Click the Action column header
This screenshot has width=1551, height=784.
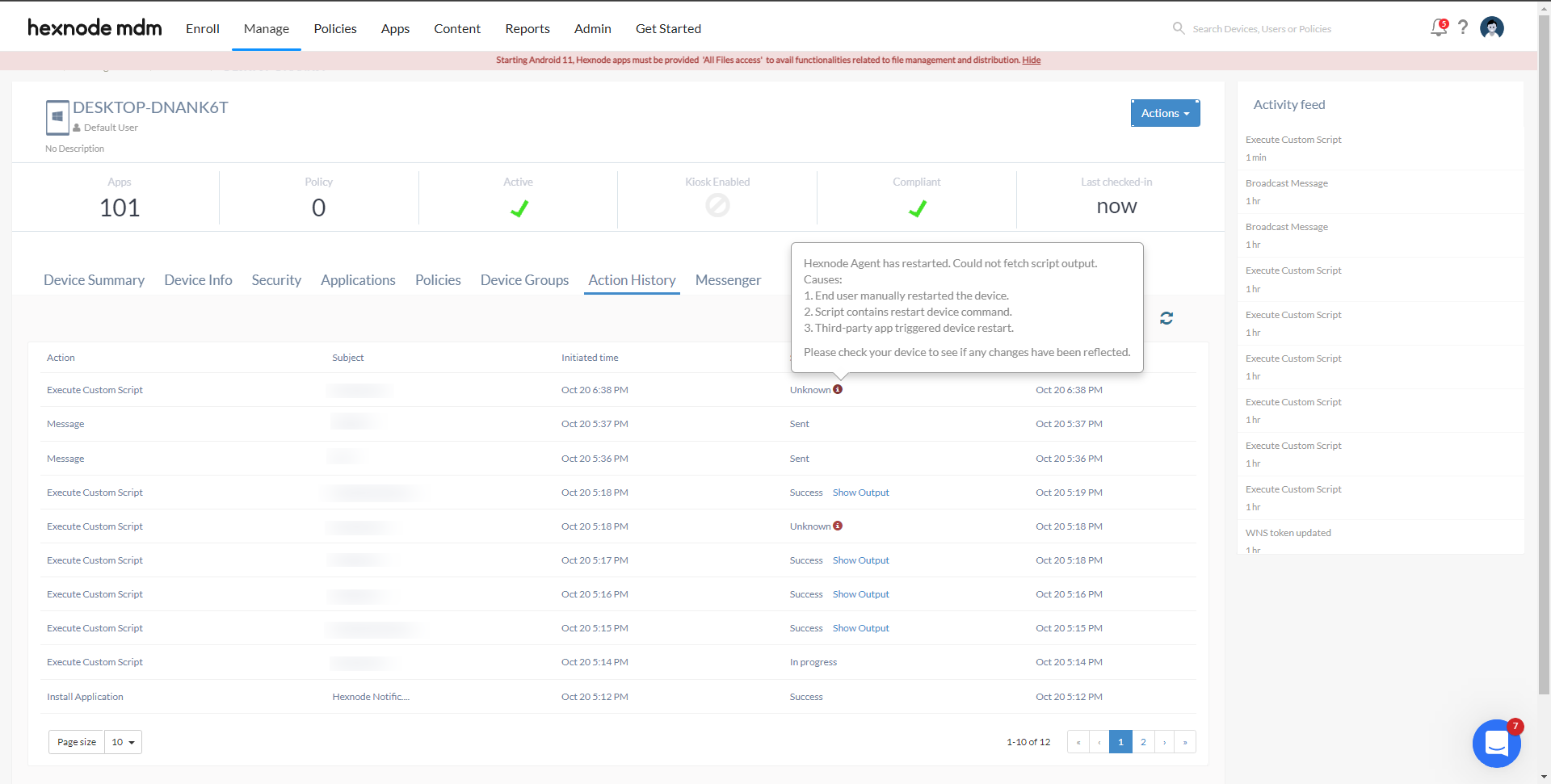pos(61,358)
